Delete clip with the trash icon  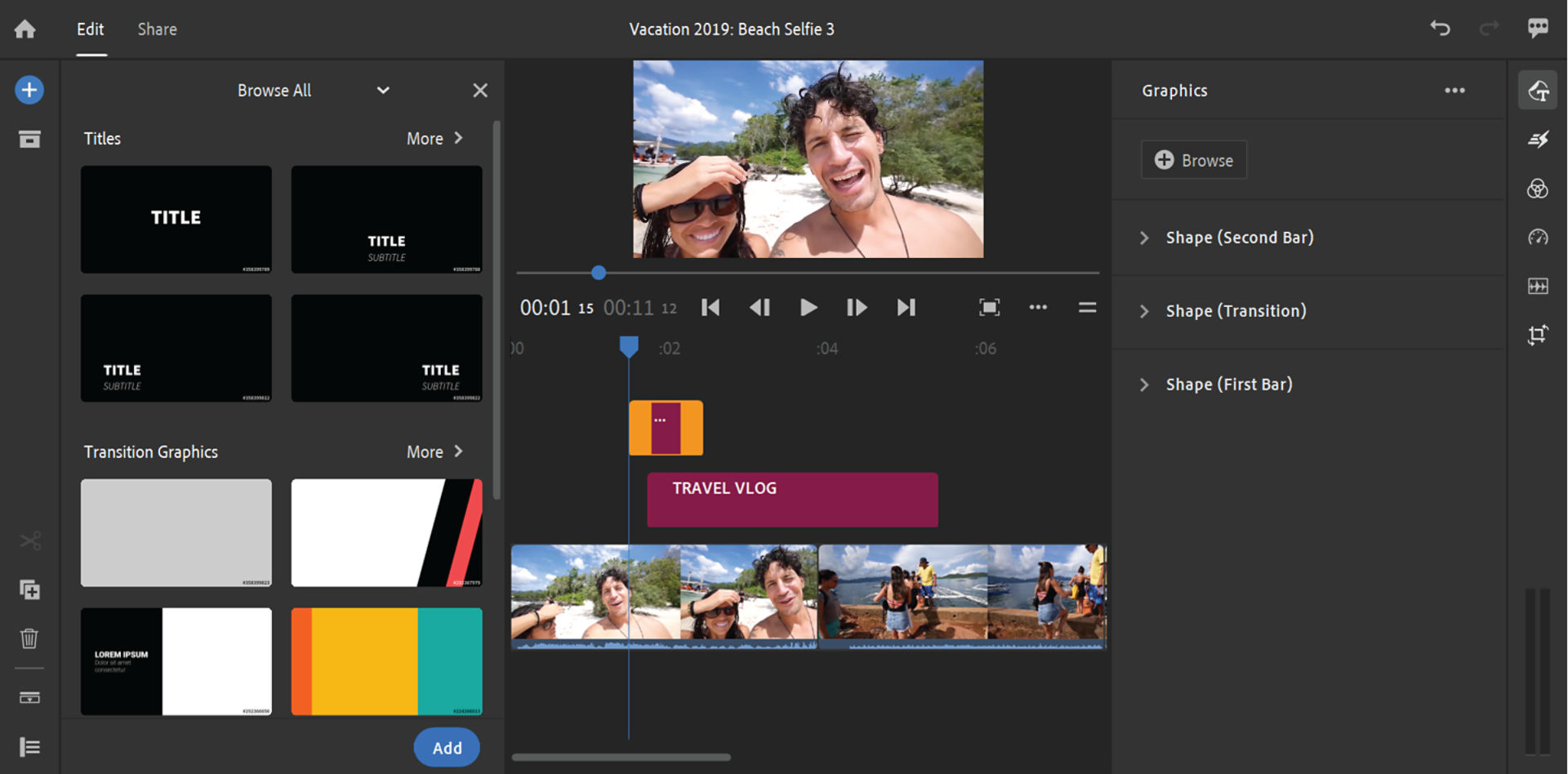[x=29, y=638]
